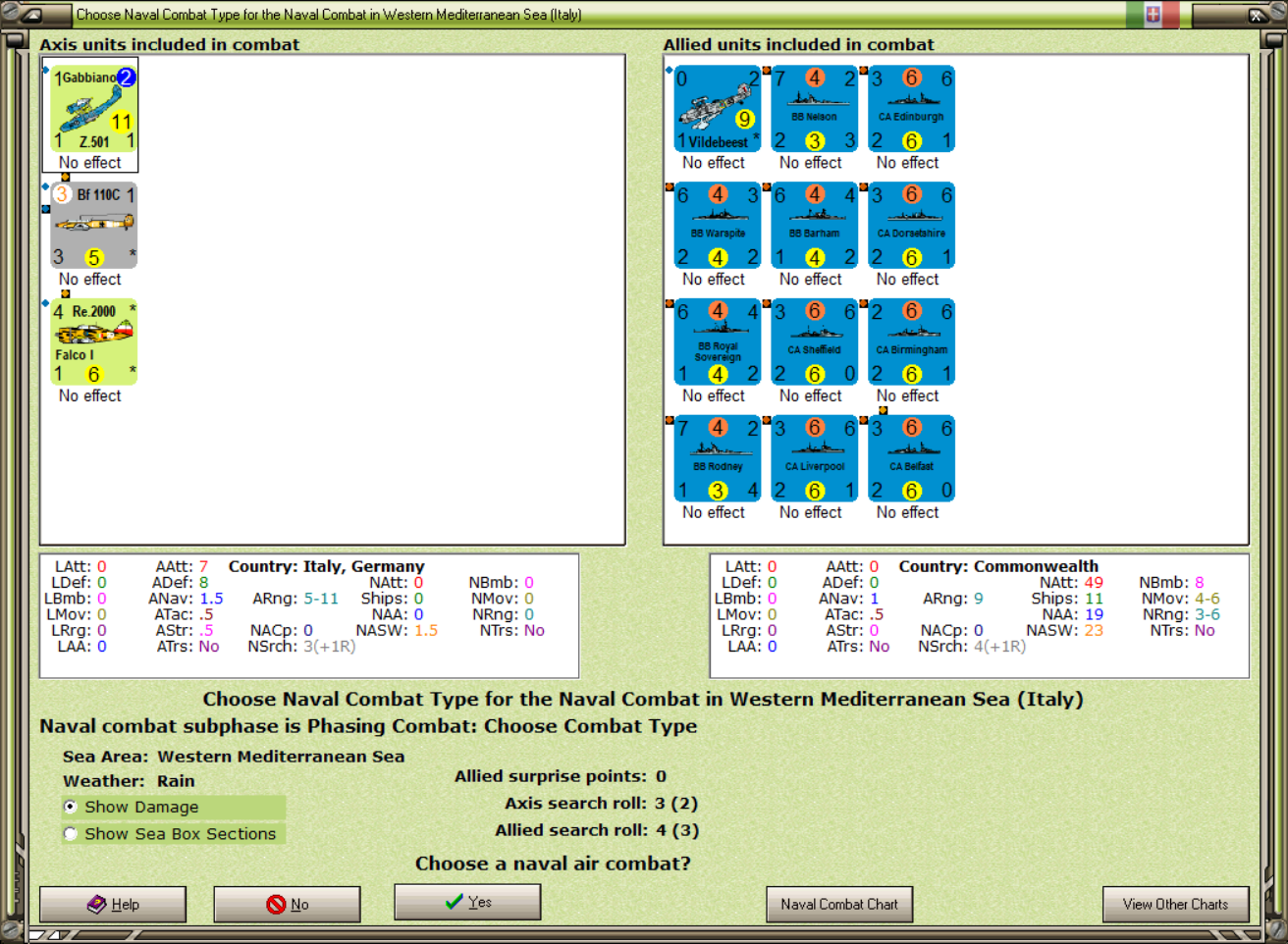Click No effect label under Gabbiano
Image resolution: width=1288 pixels, height=944 pixels.
click(90, 163)
